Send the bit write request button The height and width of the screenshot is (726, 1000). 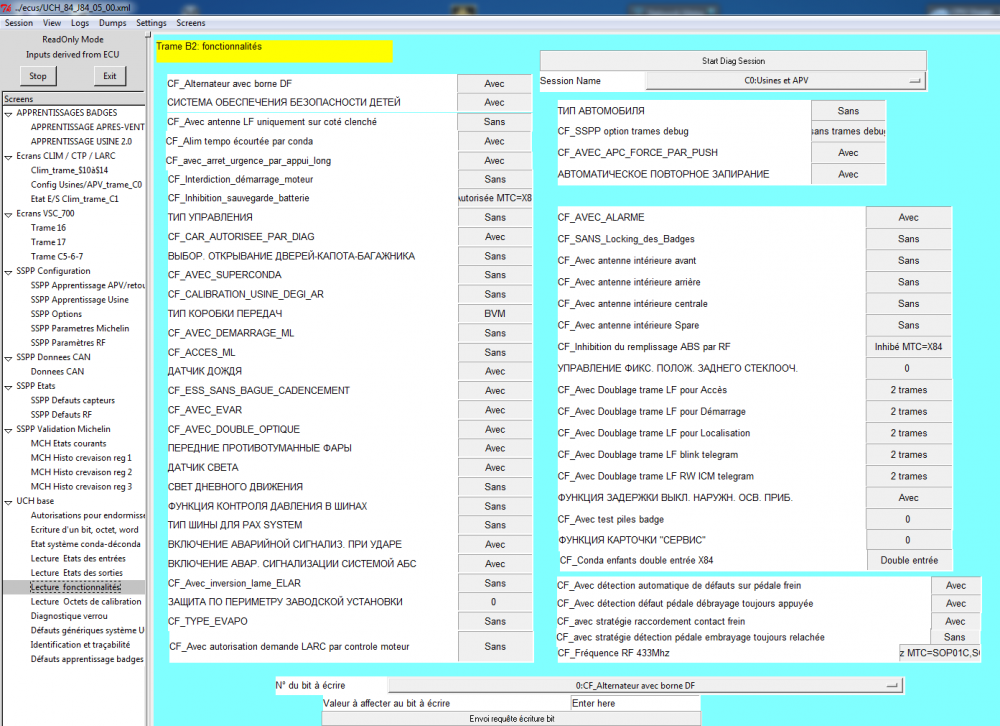(x=511, y=719)
